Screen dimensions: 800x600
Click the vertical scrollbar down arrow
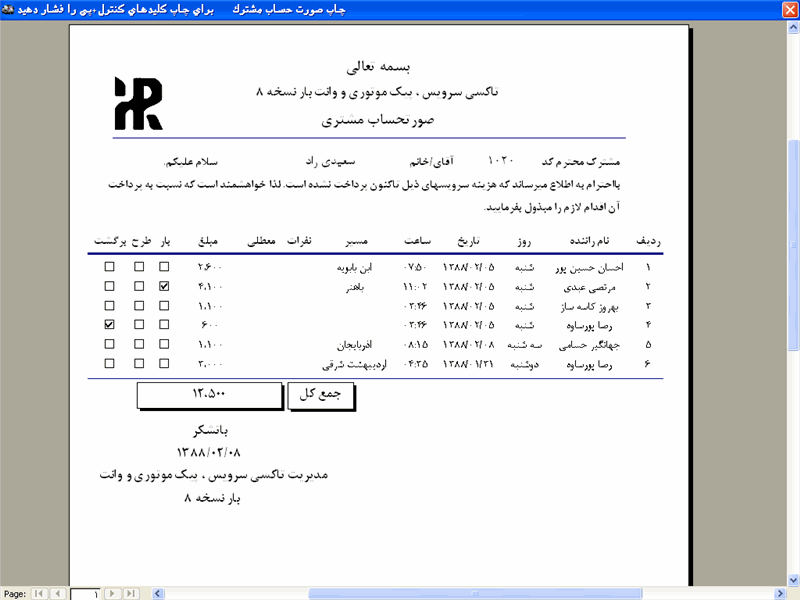[x=793, y=580]
